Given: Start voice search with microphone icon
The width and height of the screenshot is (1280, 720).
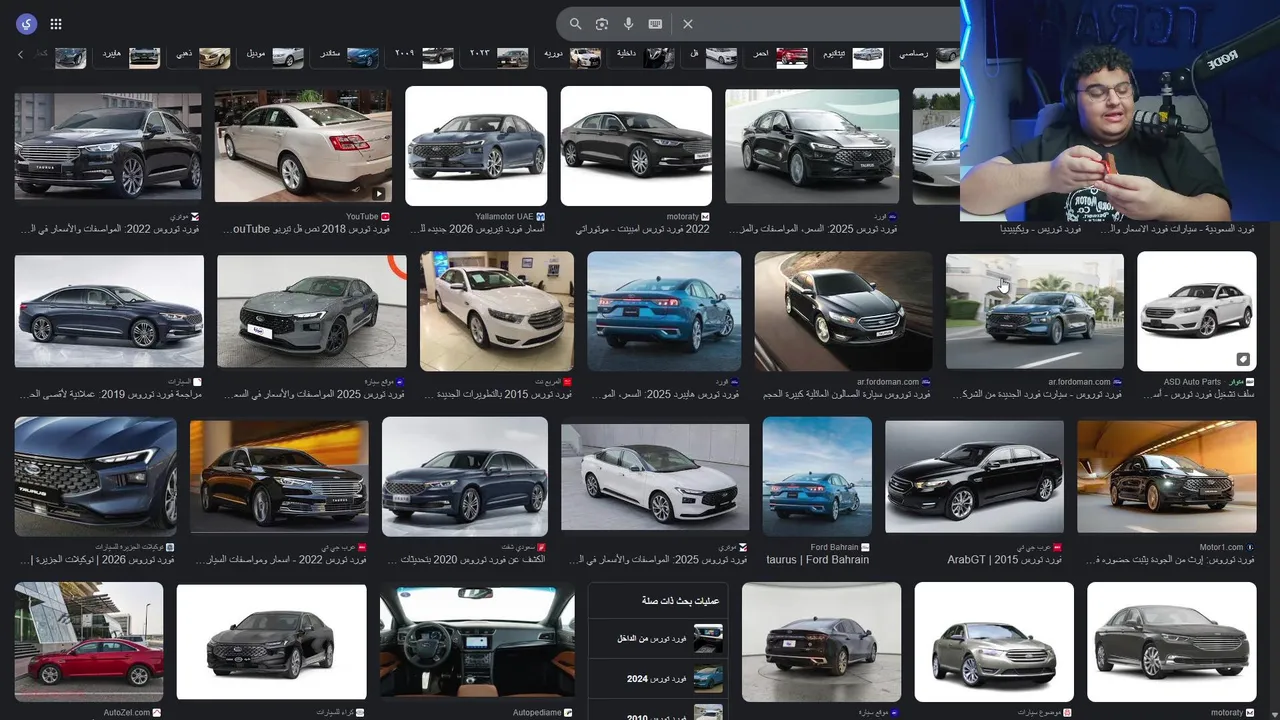Looking at the screenshot, I should pyautogui.click(x=629, y=24).
